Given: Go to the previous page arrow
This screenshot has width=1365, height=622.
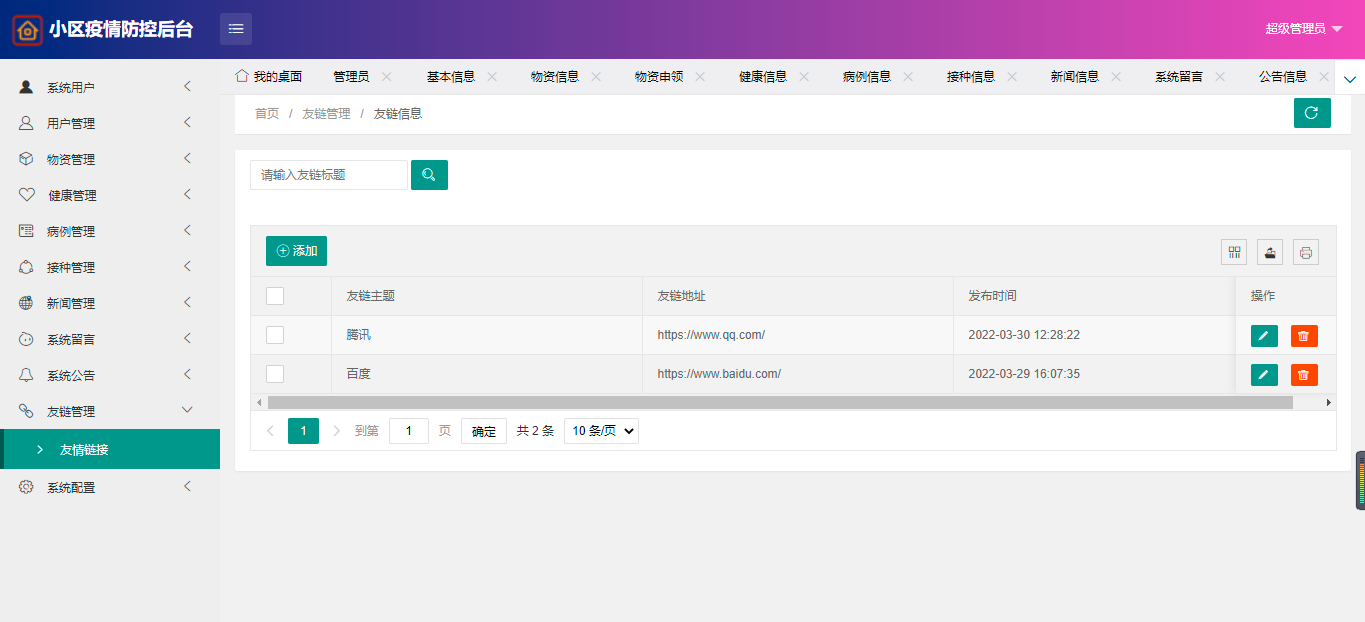Looking at the screenshot, I should point(270,431).
